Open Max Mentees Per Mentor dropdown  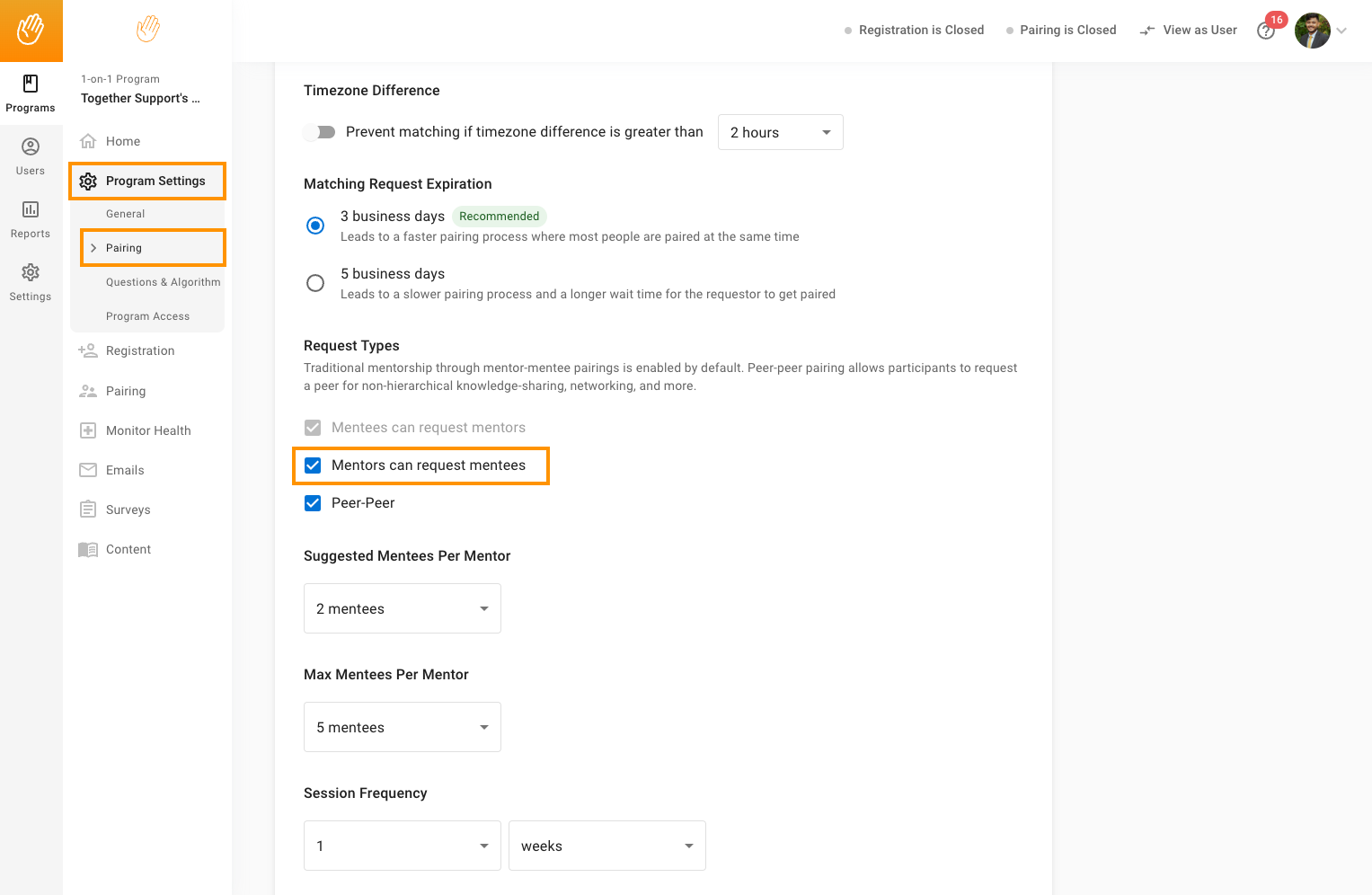[x=403, y=727]
